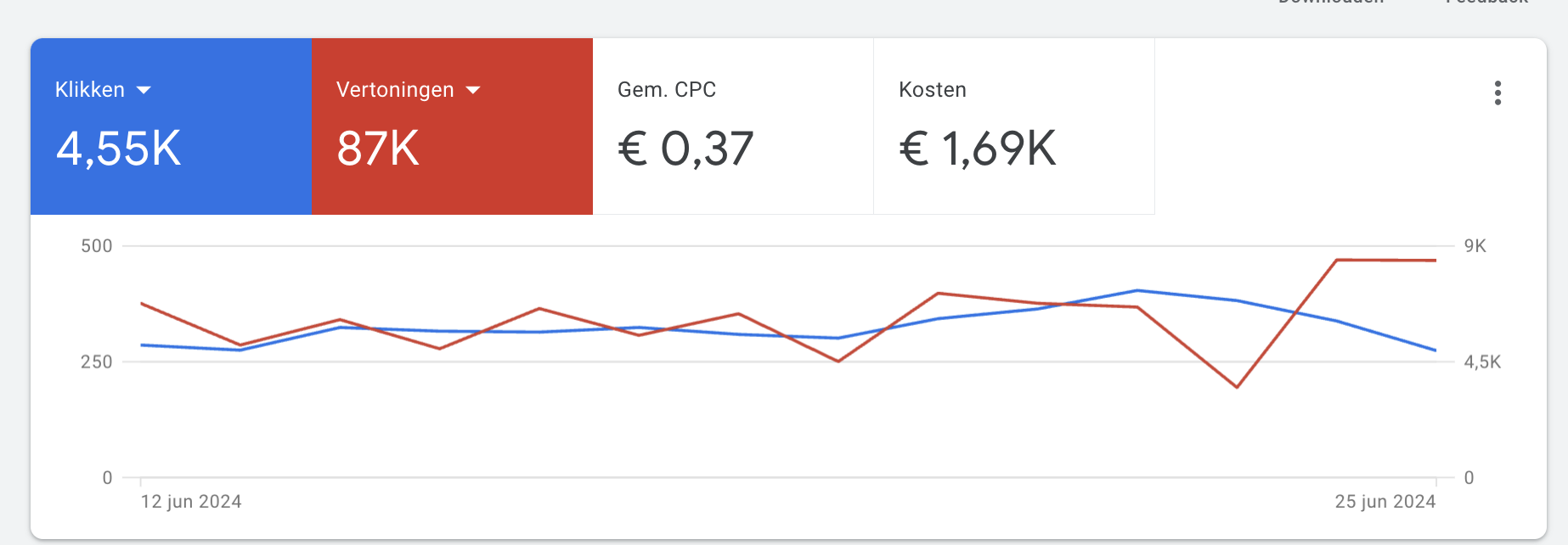Click the 500 left axis label
This screenshot has width=1568, height=545.
pyautogui.click(x=96, y=246)
